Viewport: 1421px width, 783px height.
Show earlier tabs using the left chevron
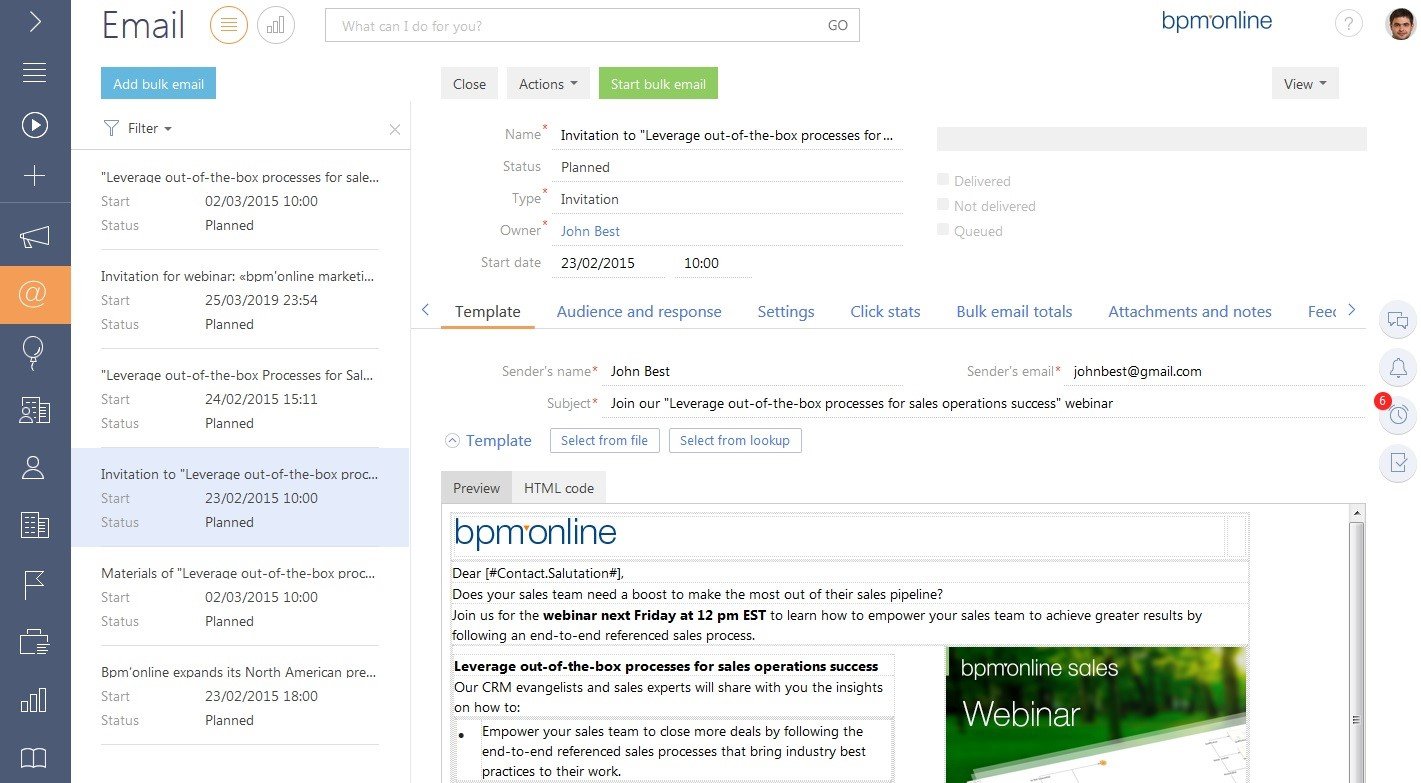click(425, 310)
